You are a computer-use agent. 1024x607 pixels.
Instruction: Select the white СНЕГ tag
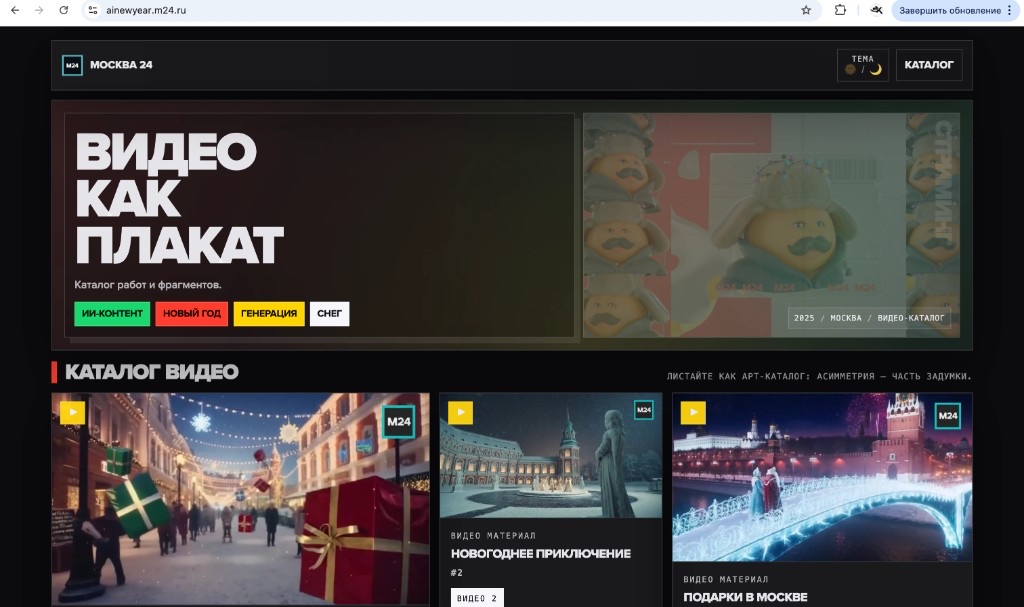(x=330, y=314)
